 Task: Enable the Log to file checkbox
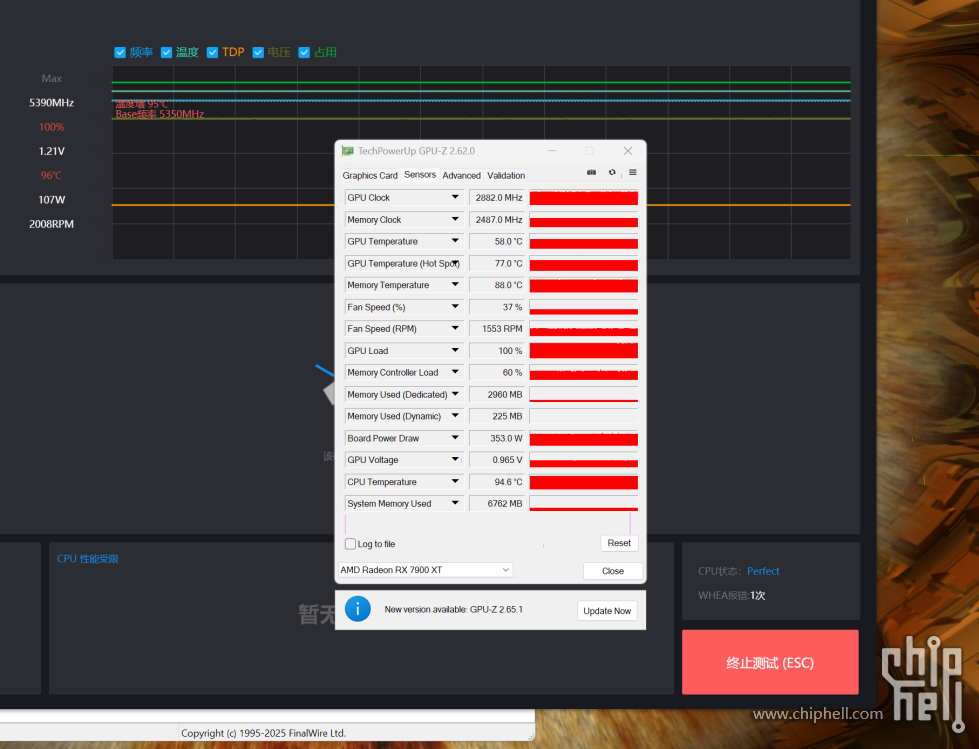tap(350, 544)
